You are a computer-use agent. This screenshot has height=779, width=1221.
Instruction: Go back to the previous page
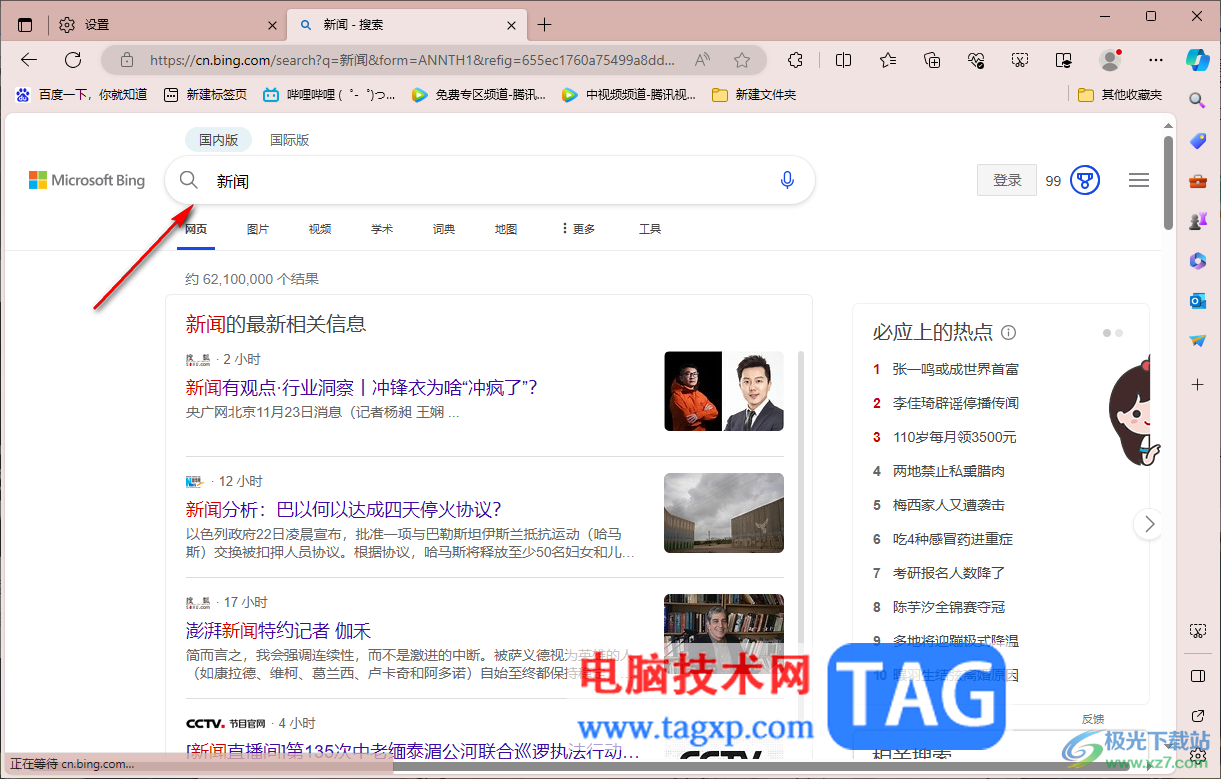pos(29,60)
